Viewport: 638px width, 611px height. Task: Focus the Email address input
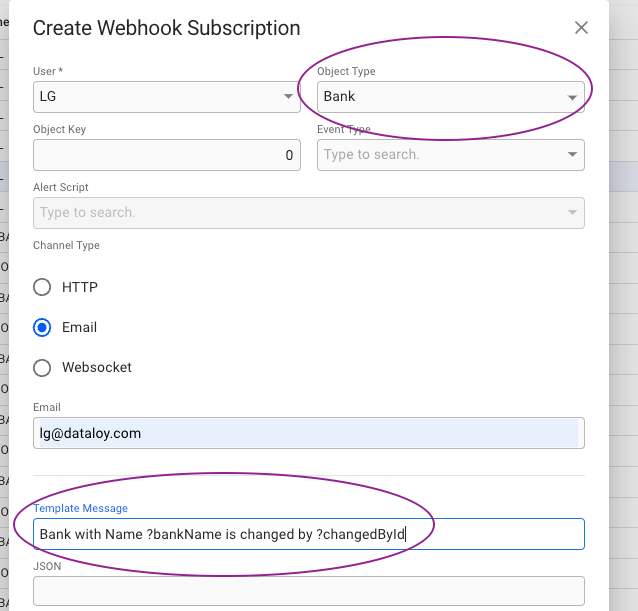tap(308, 433)
